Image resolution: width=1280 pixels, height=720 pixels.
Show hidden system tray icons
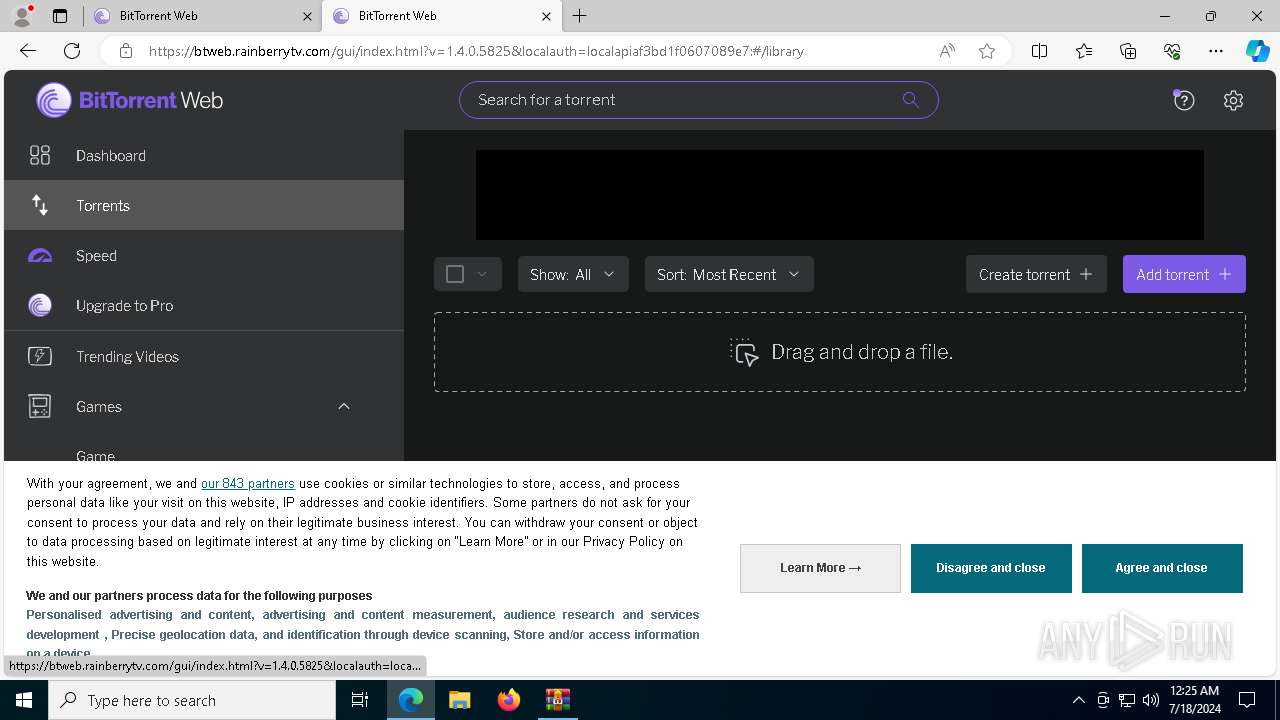click(x=1078, y=700)
